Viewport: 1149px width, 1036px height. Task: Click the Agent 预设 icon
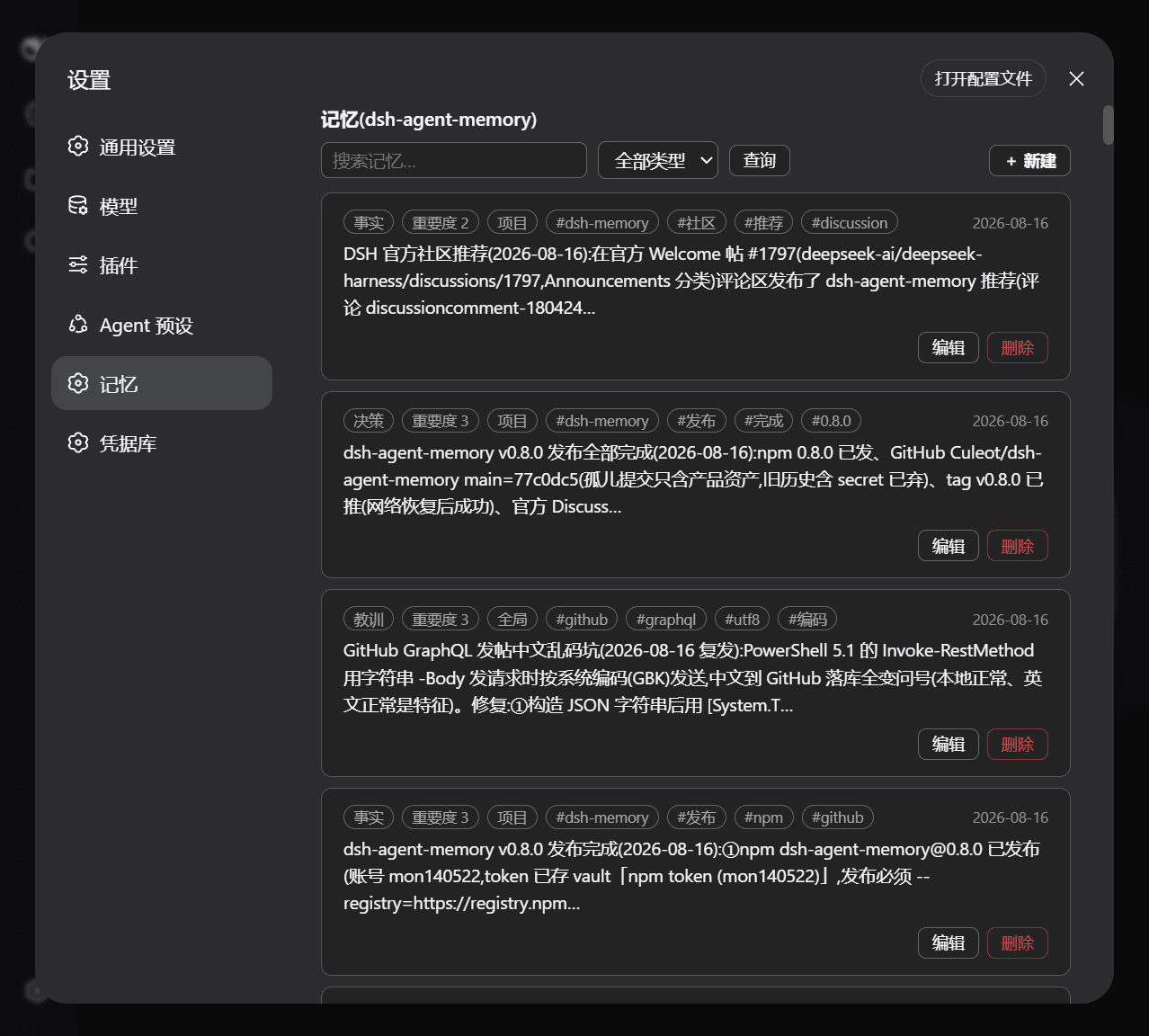tap(78, 324)
